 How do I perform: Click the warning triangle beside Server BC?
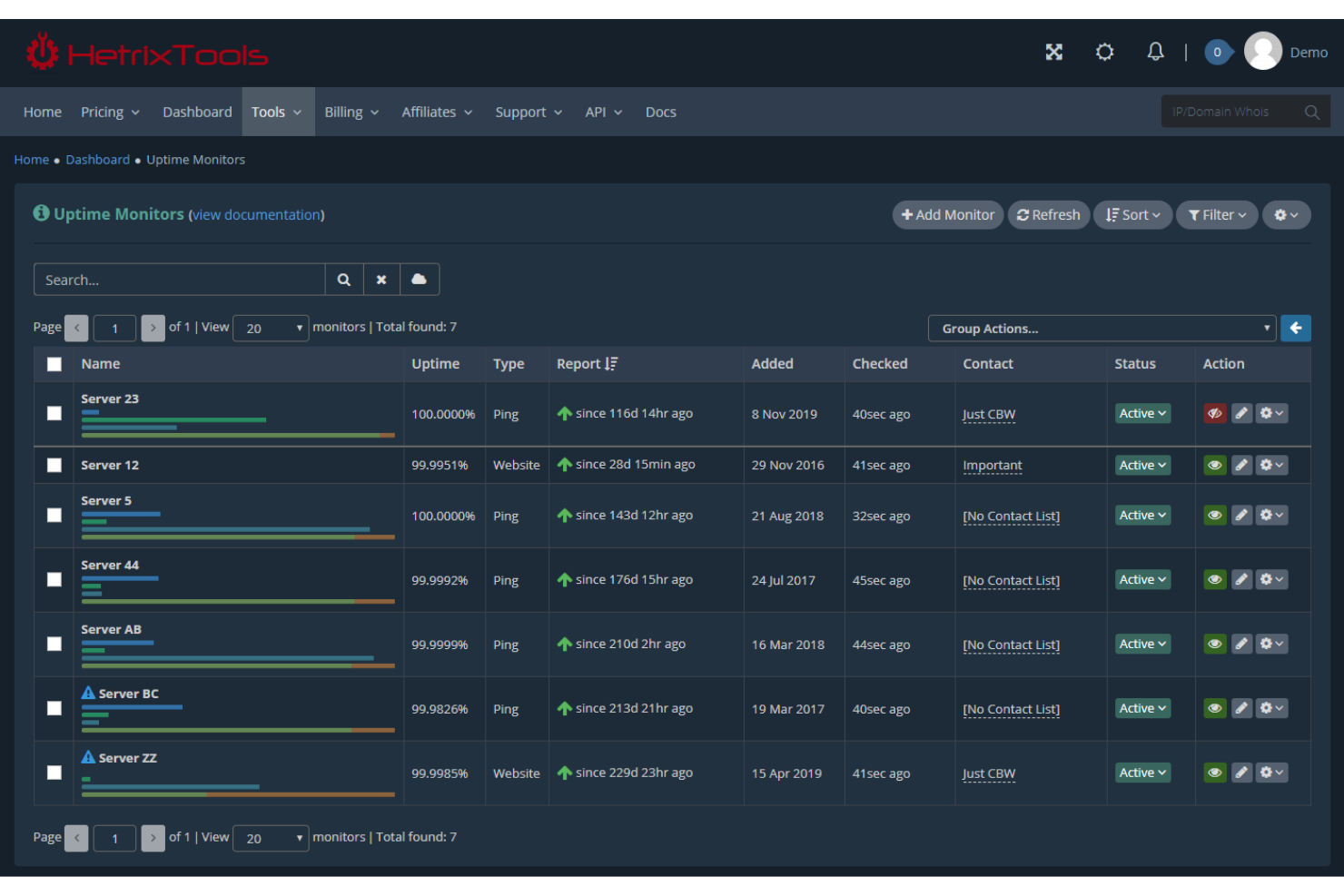[x=88, y=692]
